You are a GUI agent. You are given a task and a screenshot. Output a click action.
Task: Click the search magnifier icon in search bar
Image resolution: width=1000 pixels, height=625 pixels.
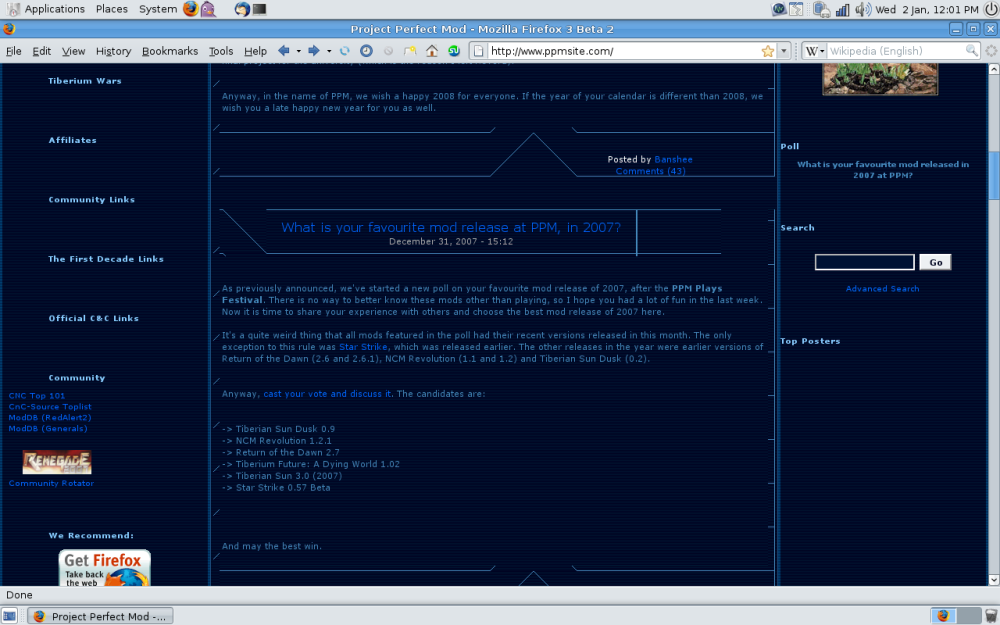(971, 51)
